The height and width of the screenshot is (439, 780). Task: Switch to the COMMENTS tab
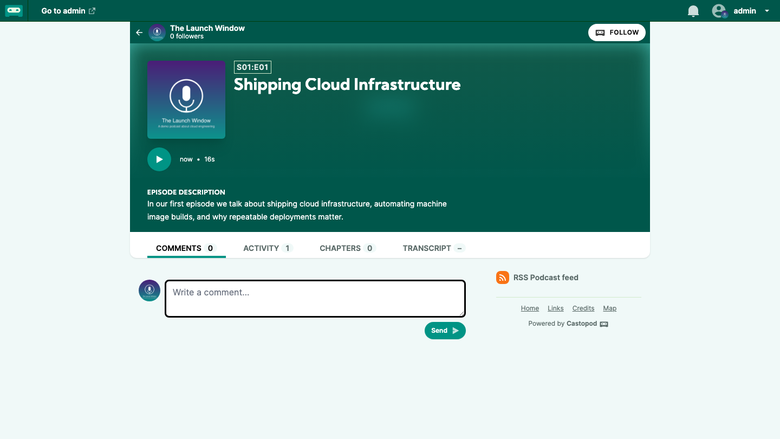186,248
